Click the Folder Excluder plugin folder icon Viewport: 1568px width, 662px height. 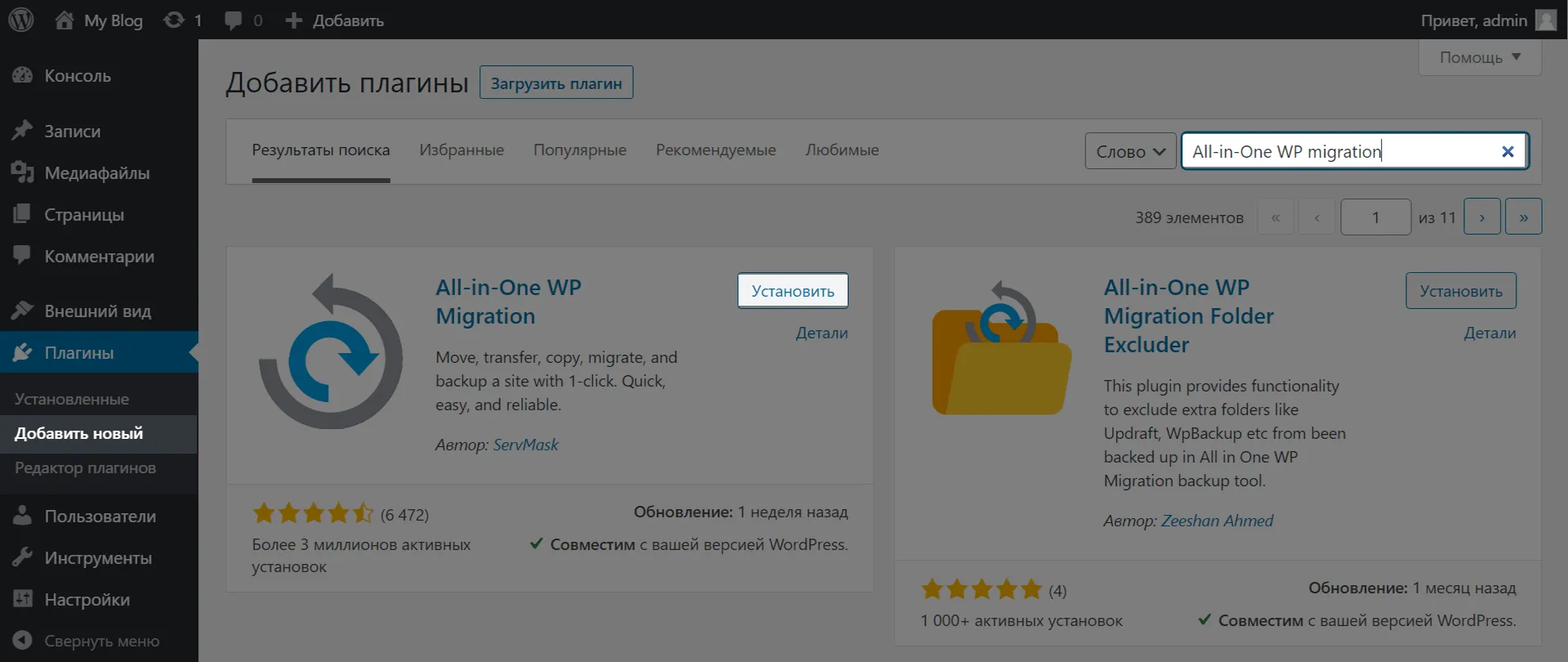[1001, 349]
